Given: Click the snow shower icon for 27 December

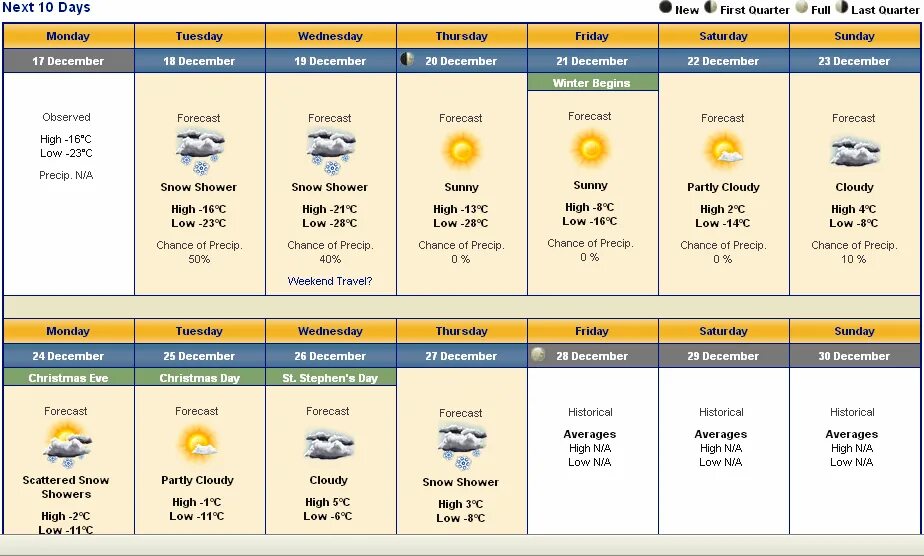Looking at the screenshot, I should pos(463,448).
